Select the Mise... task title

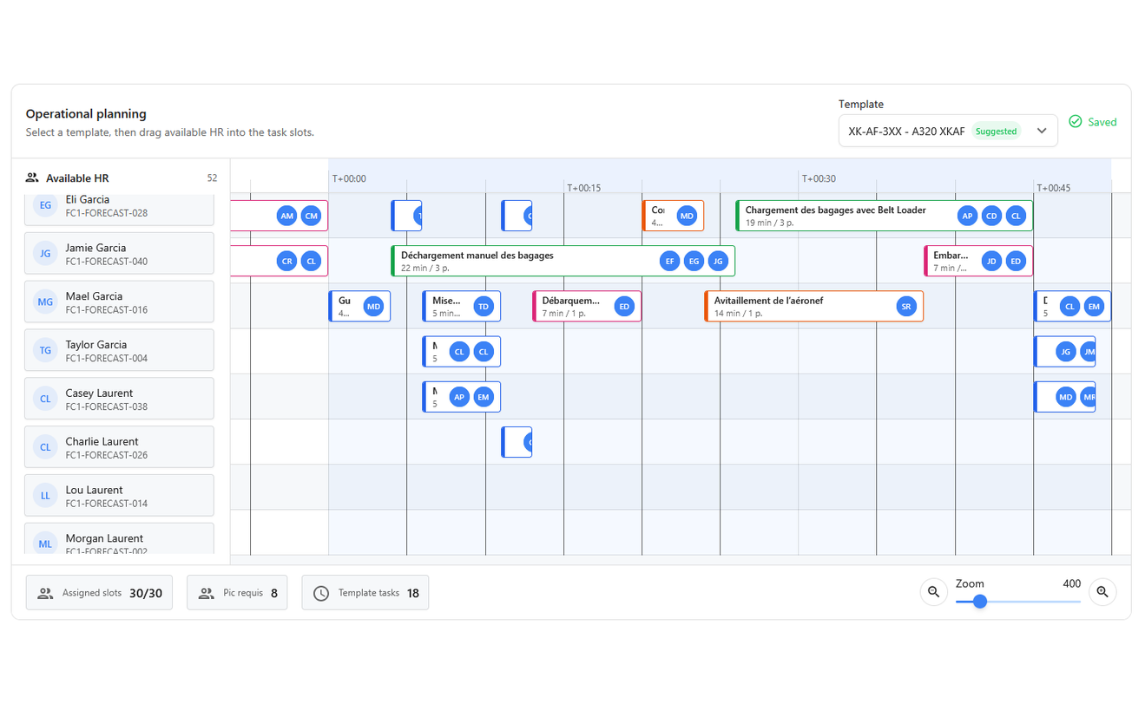point(446,300)
